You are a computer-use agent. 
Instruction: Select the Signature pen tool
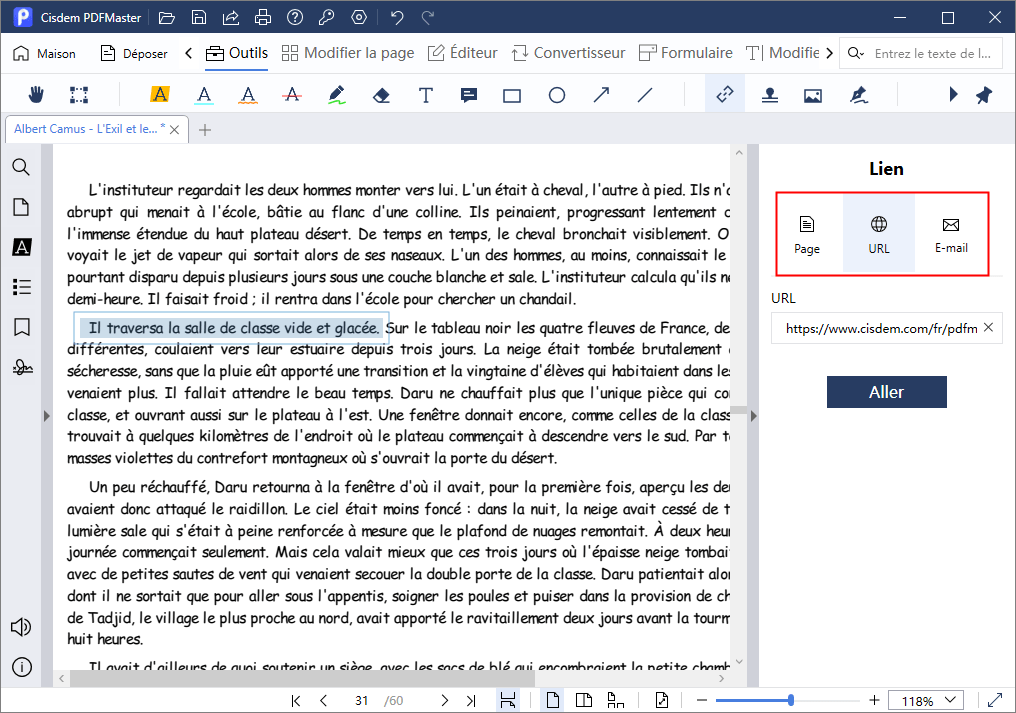point(859,95)
